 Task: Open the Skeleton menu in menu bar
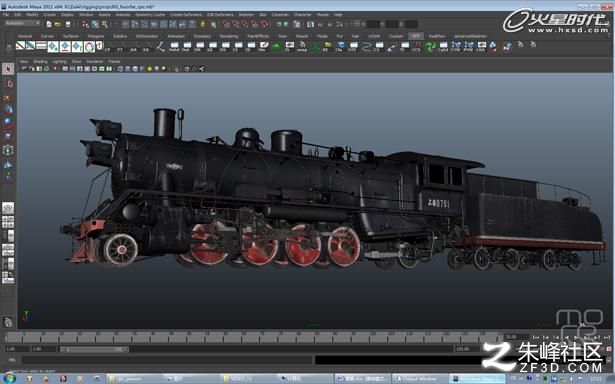coord(246,15)
